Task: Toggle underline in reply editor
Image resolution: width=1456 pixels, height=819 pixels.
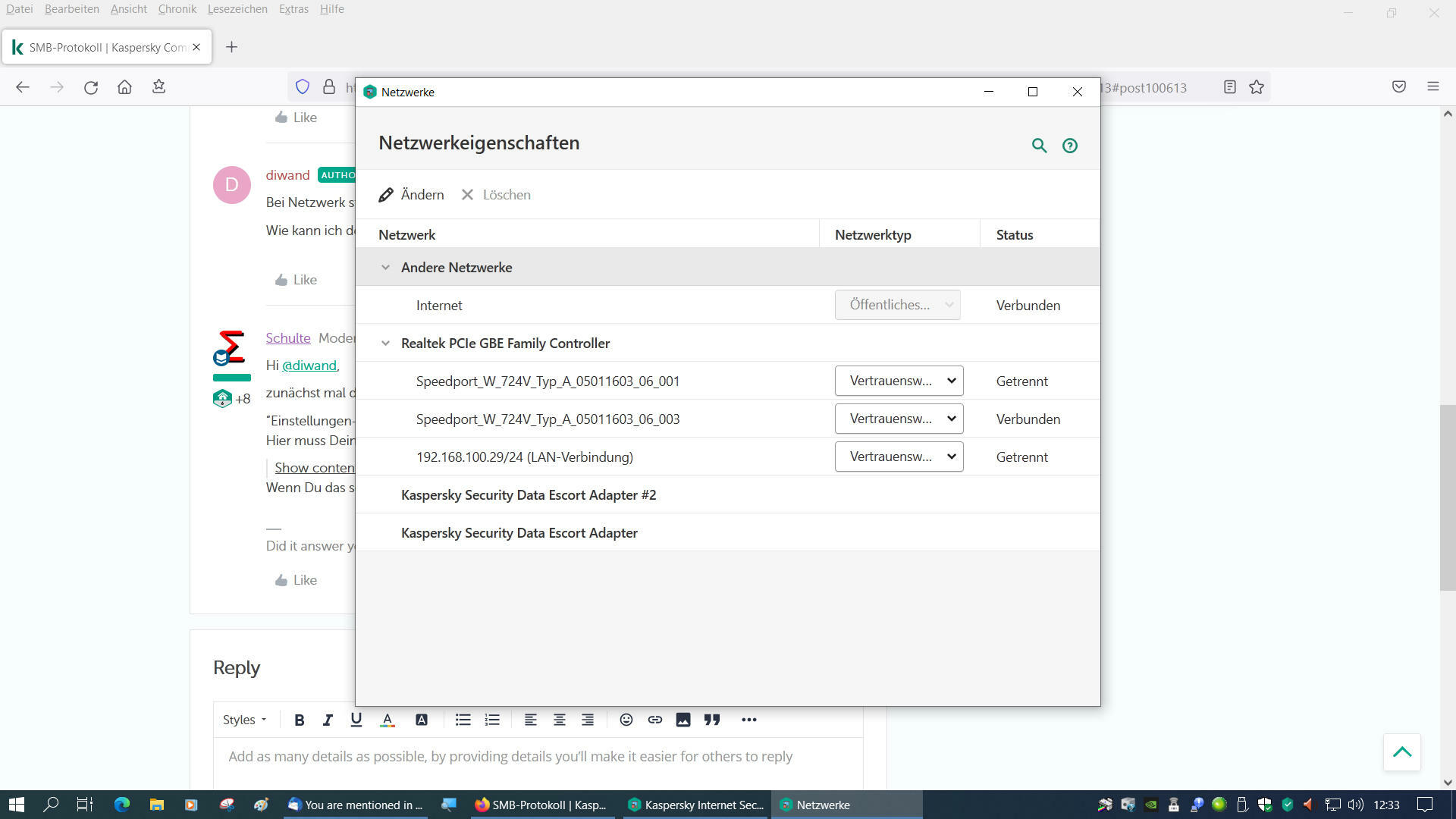Action: pos(356,720)
